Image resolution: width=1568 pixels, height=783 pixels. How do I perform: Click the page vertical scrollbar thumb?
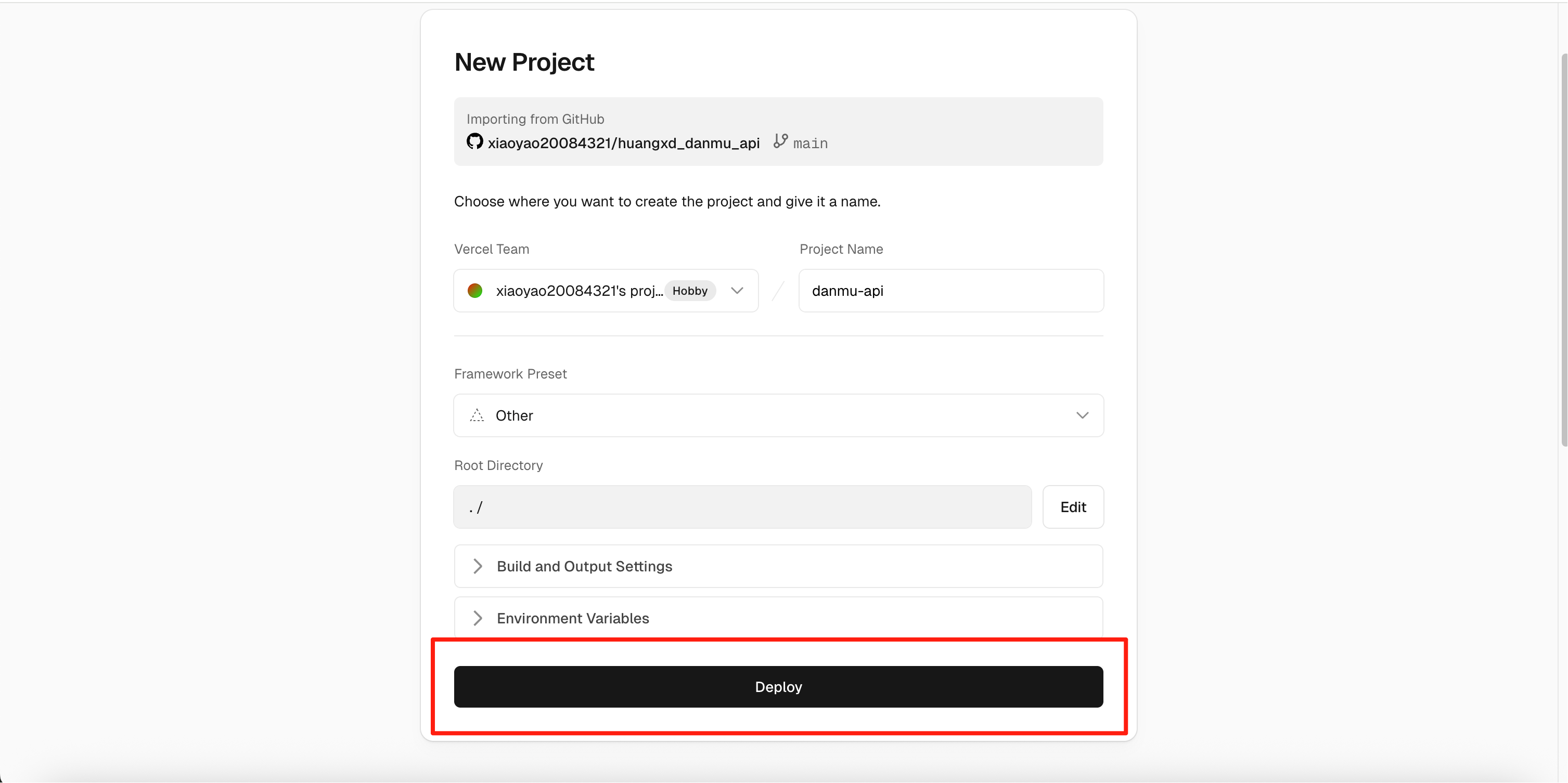tap(1563, 250)
